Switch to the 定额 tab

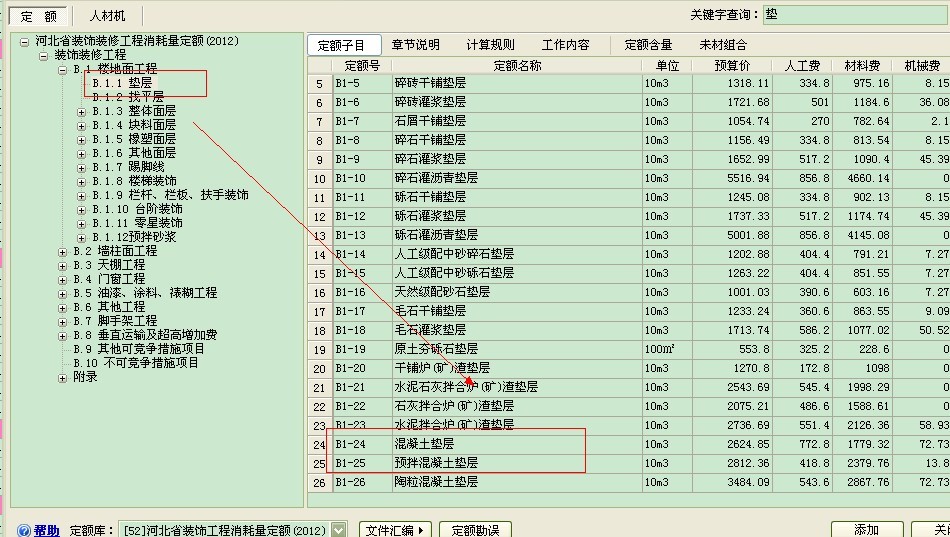coord(38,16)
